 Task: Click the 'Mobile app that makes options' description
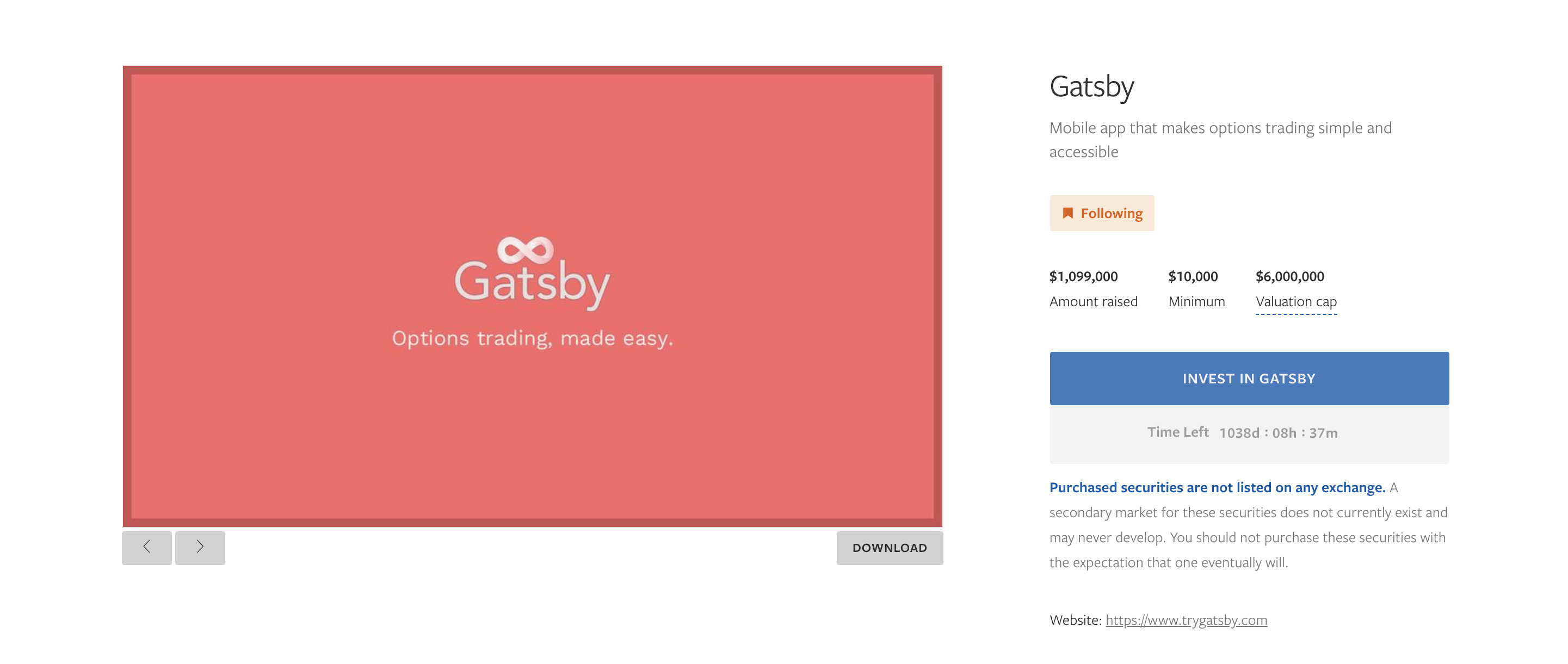1220,128
